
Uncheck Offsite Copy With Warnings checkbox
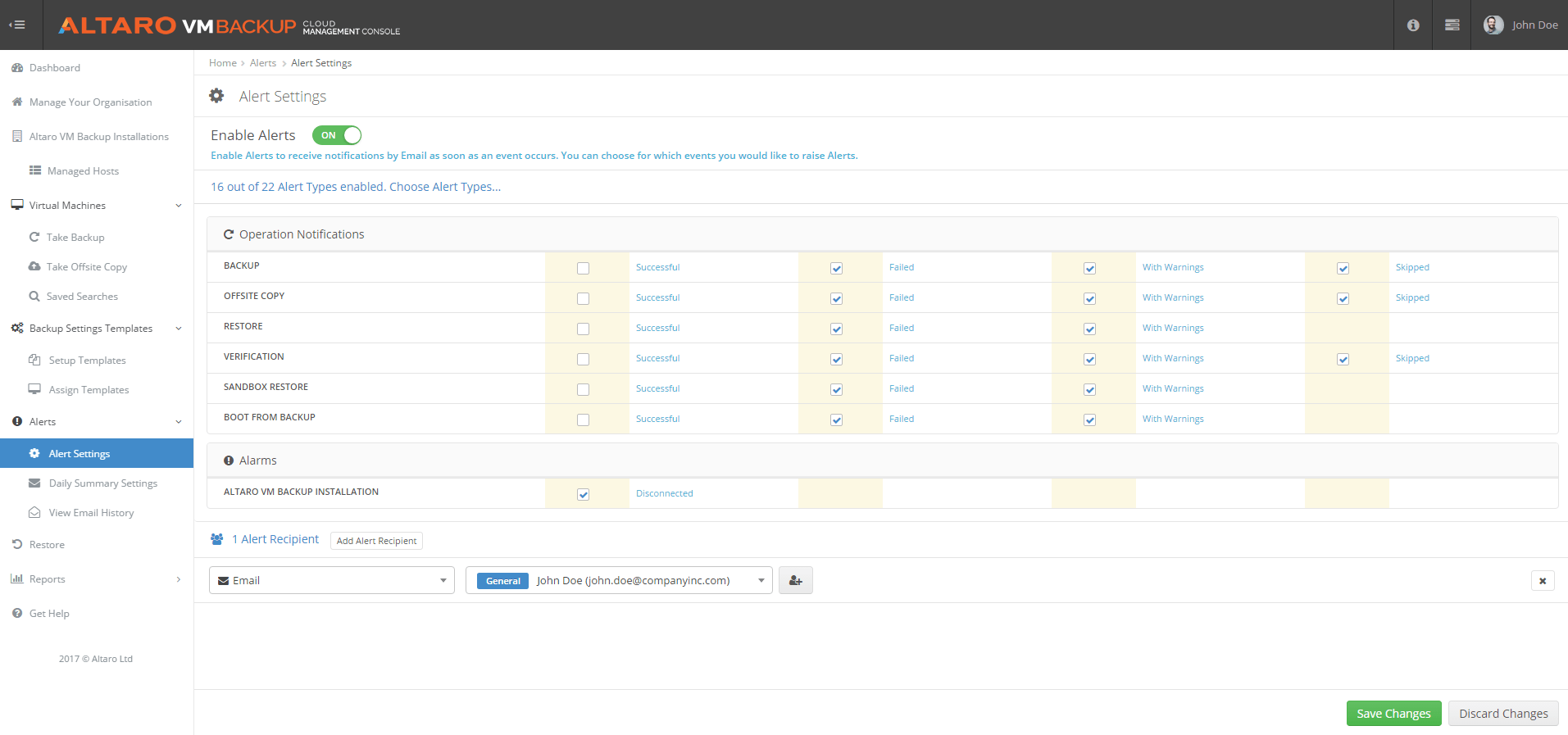pos(1089,298)
